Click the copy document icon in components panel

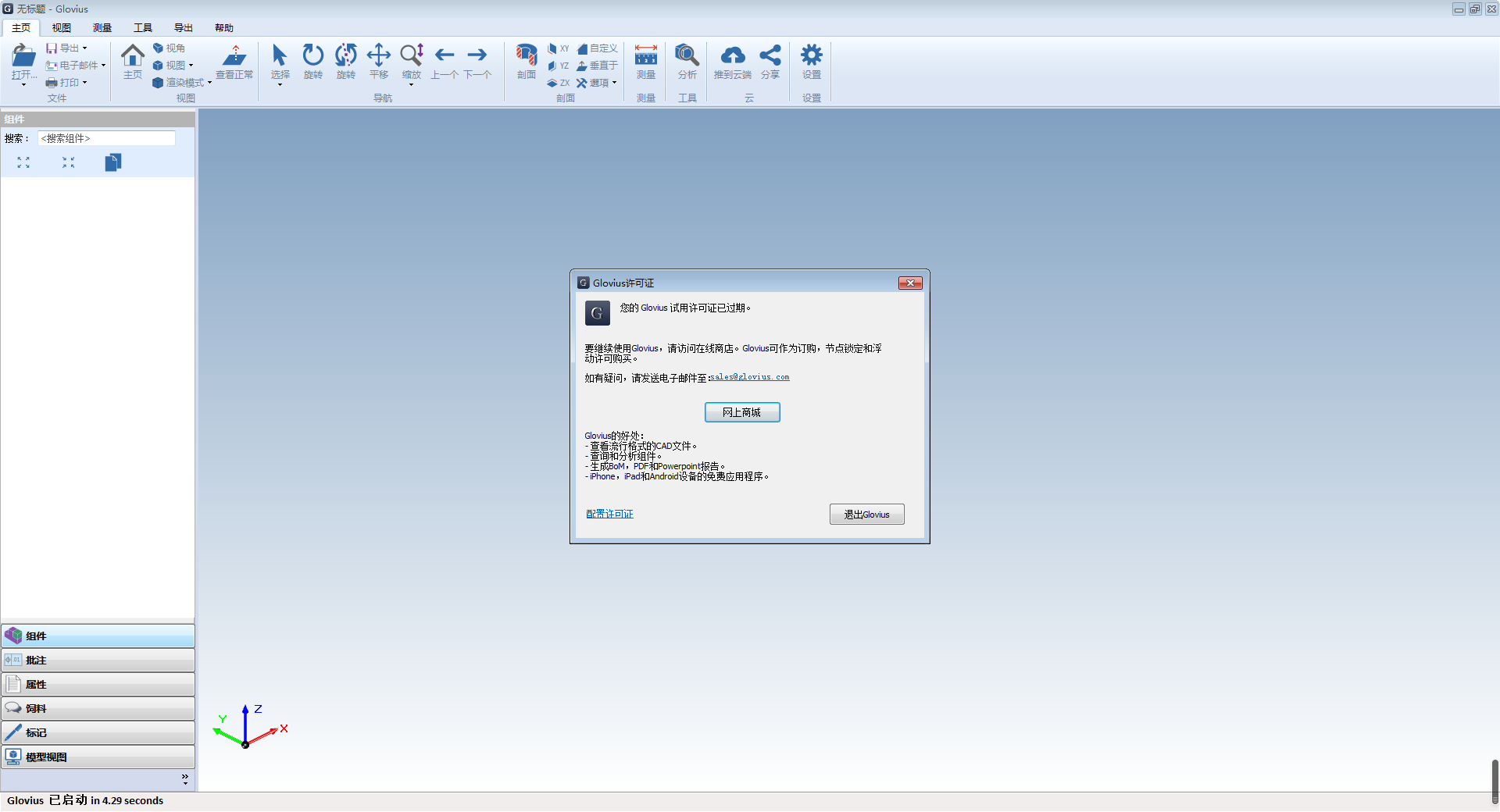coord(113,162)
